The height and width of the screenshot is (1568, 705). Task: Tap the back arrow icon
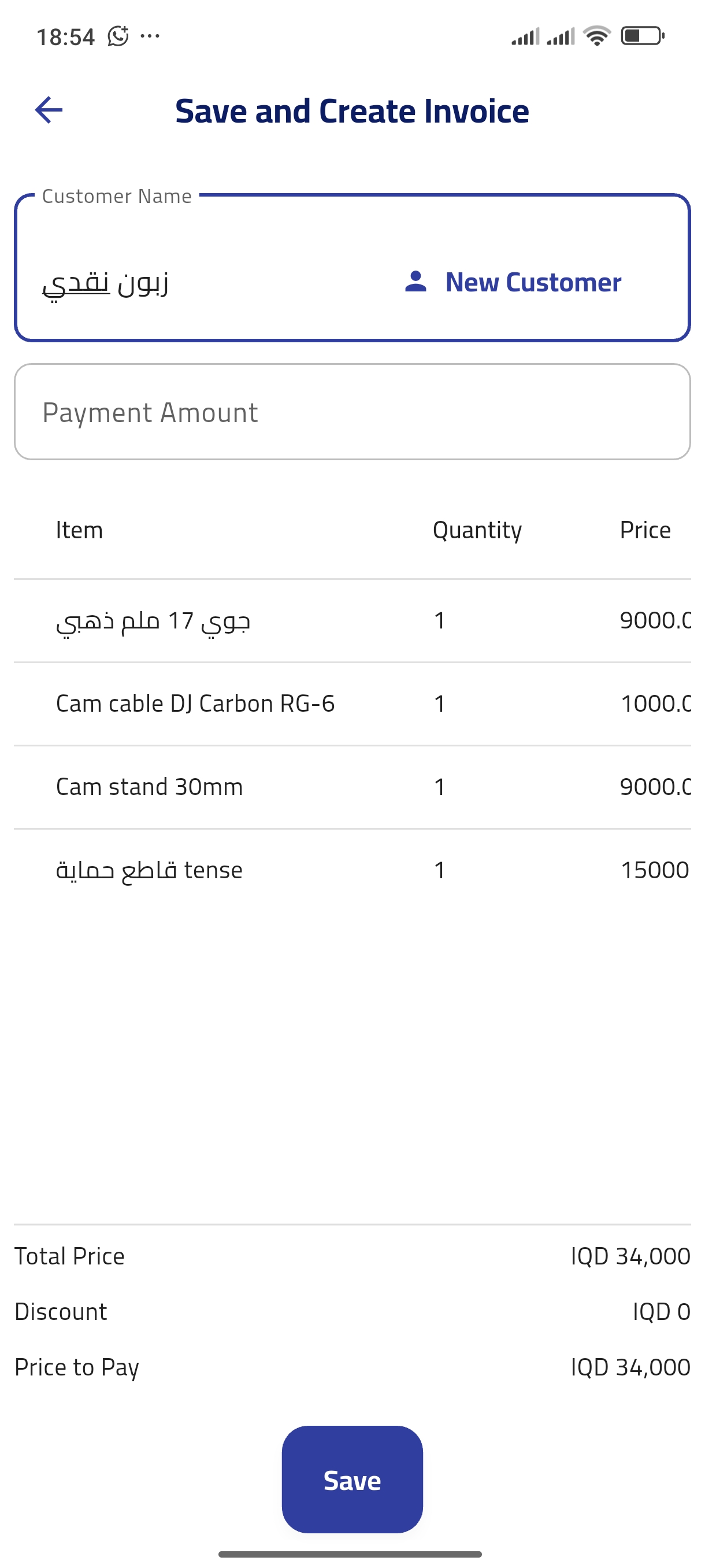[49, 110]
